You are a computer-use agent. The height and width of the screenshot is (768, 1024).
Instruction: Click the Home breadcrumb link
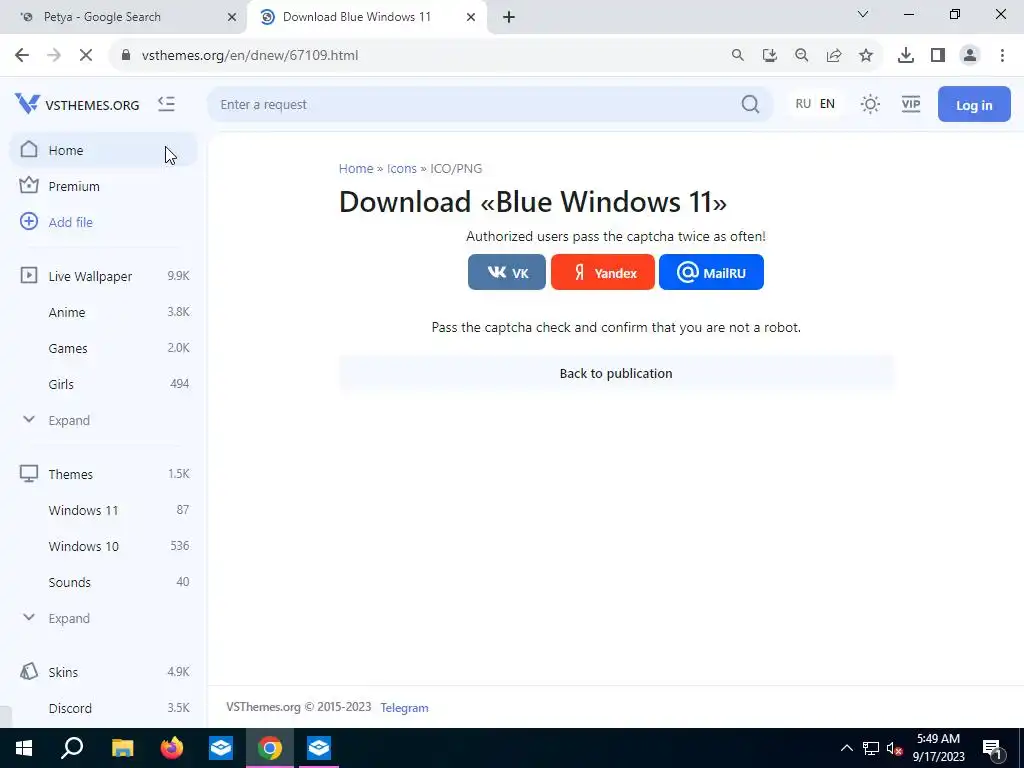point(356,168)
